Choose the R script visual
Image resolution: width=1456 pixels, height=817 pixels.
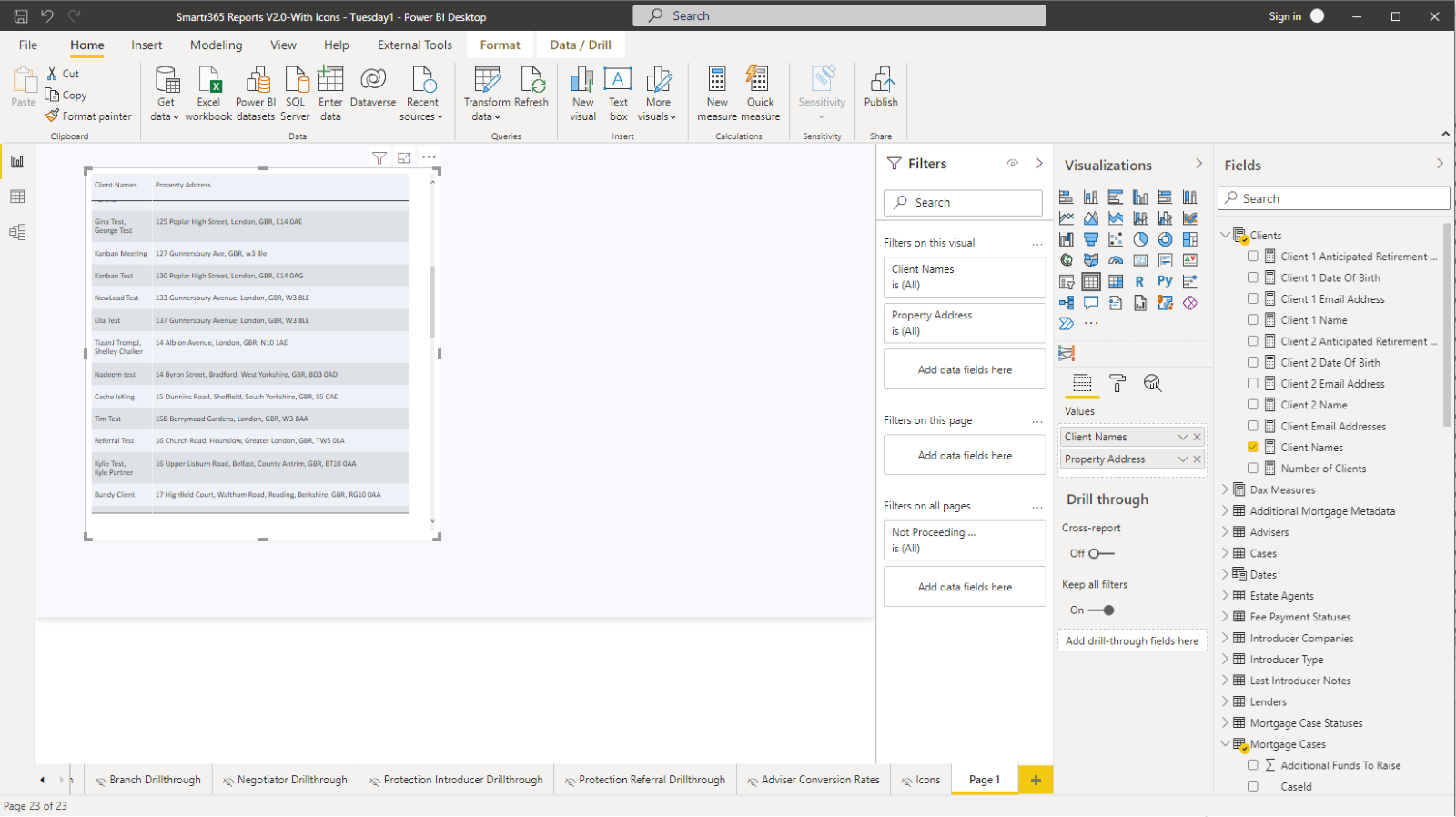coord(1140,282)
